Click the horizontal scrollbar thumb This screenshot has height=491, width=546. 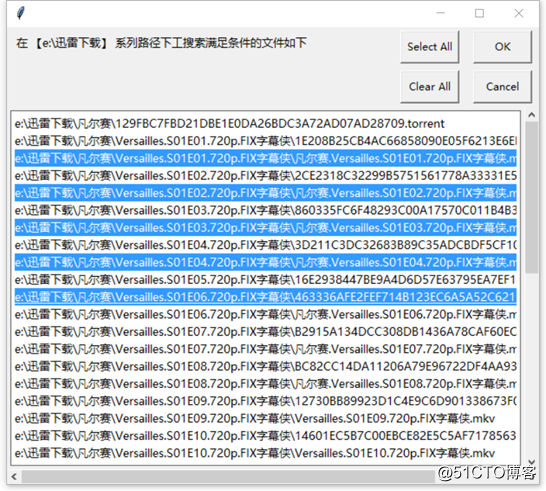[x=228, y=476]
